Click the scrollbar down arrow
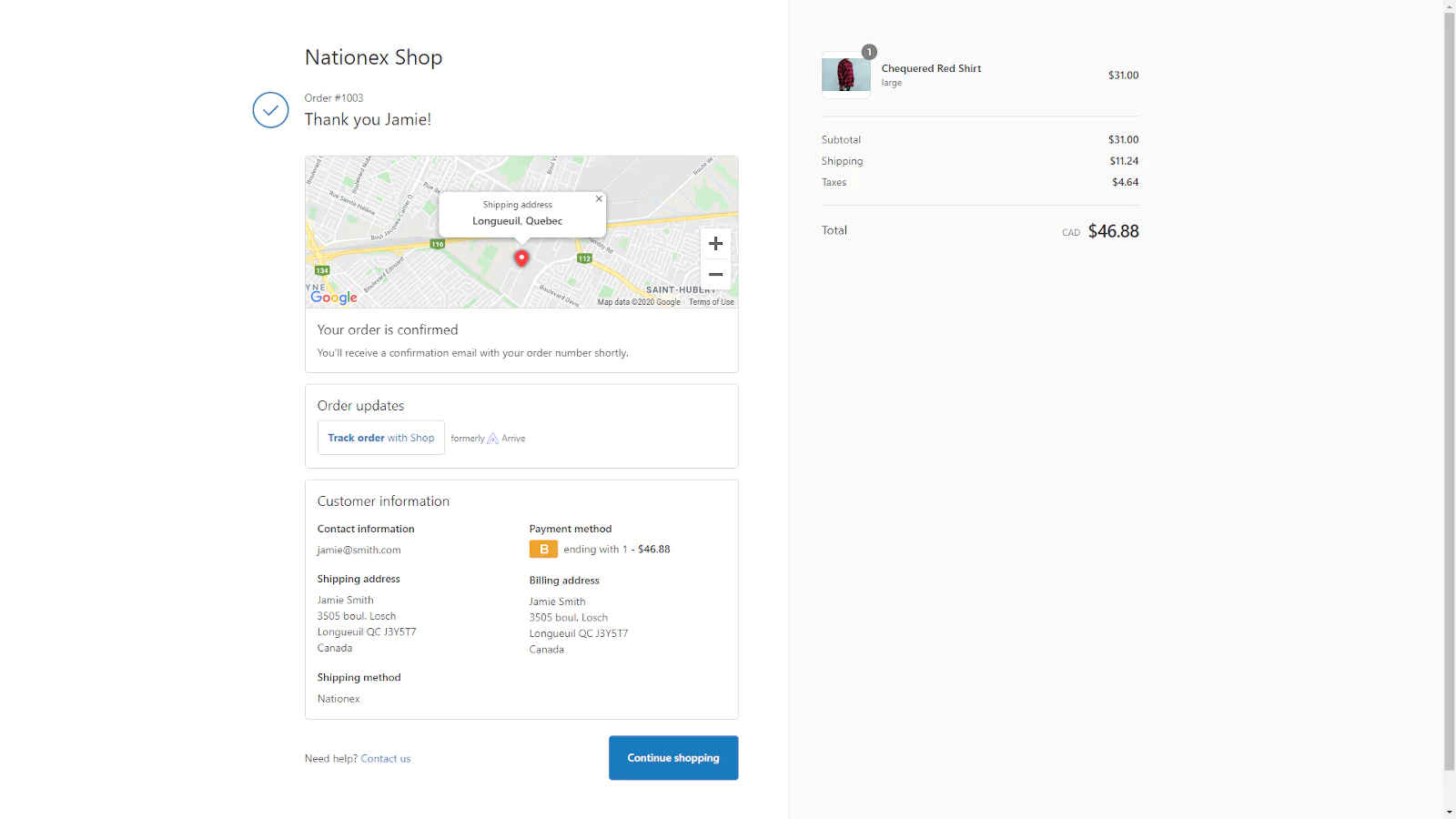This screenshot has height=819, width=1456. tap(1450, 812)
